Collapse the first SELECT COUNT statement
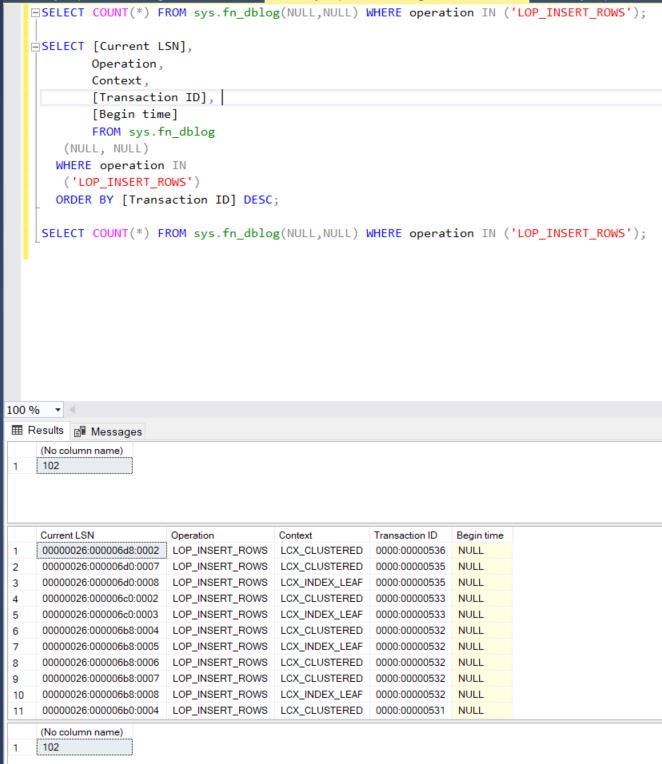Image resolution: width=662 pixels, height=764 pixels. point(35,13)
